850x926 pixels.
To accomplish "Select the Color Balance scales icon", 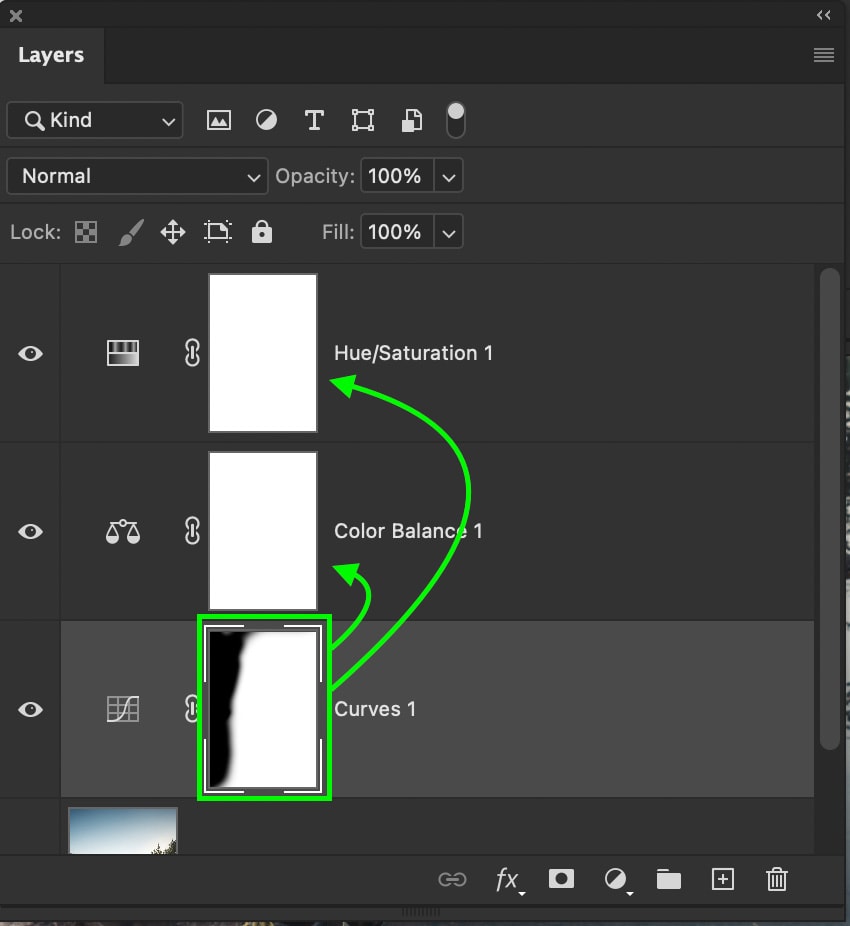I will click(123, 532).
